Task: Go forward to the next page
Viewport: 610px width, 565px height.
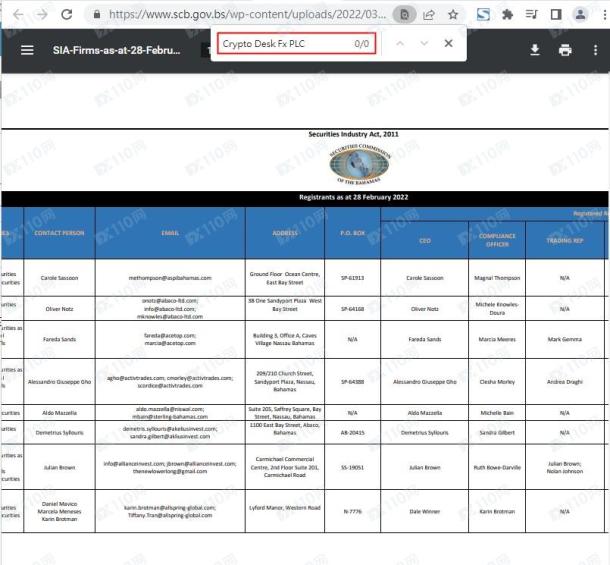Action: coord(42,15)
